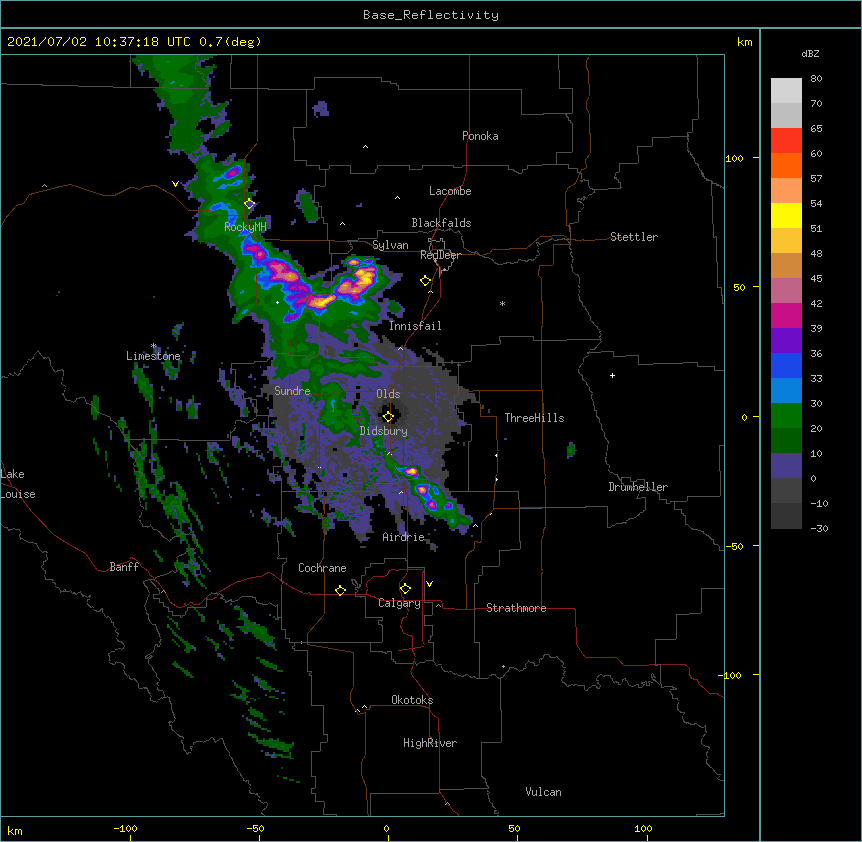Click the yellow diamond marker near RockyMH
Viewport: 862px width, 842px height.
point(250,203)
